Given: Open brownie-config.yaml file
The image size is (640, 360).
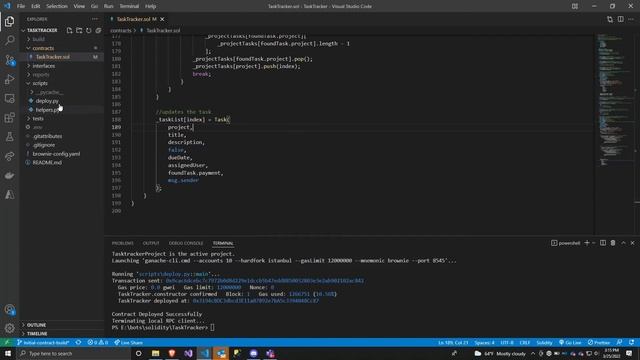Looking at the screenshot, I should (56, 154).
